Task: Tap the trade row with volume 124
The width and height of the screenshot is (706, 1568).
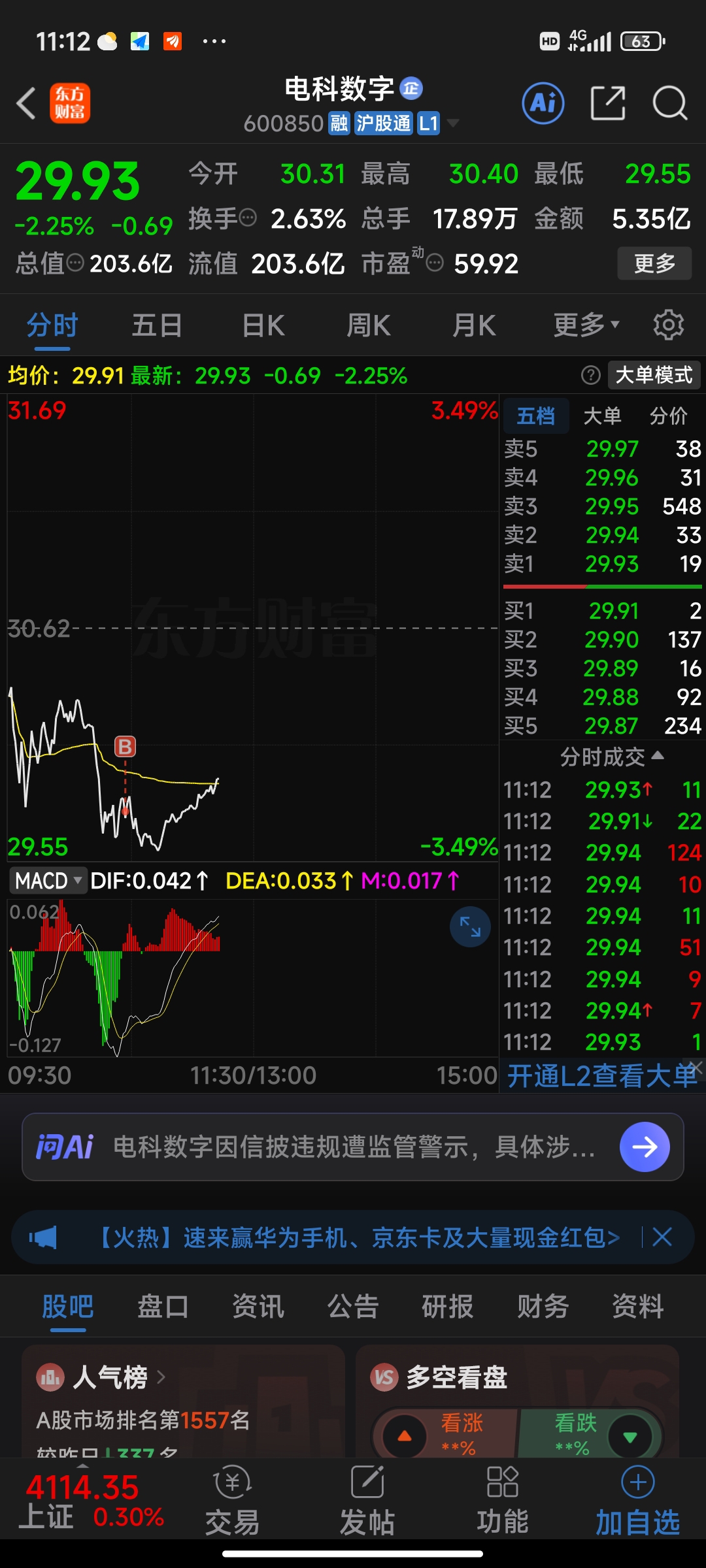Action: tap(602, 853)
